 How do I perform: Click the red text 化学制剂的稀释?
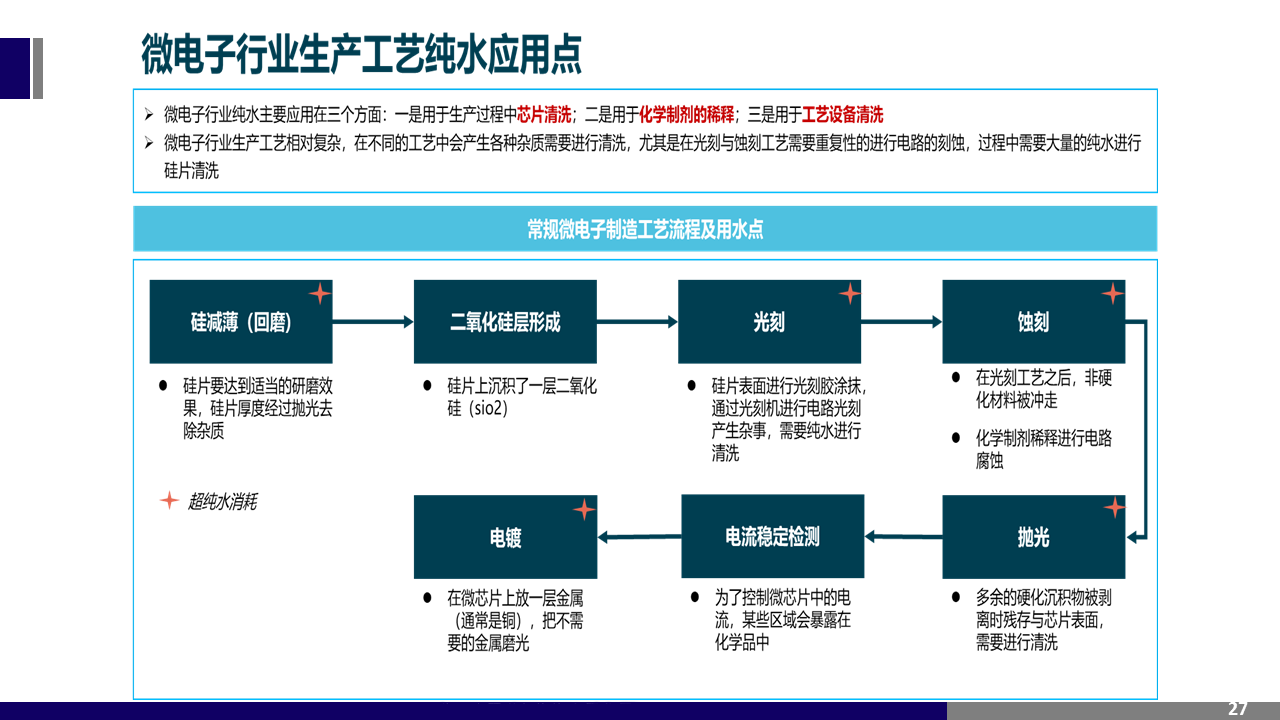click(x=686, y=115)
